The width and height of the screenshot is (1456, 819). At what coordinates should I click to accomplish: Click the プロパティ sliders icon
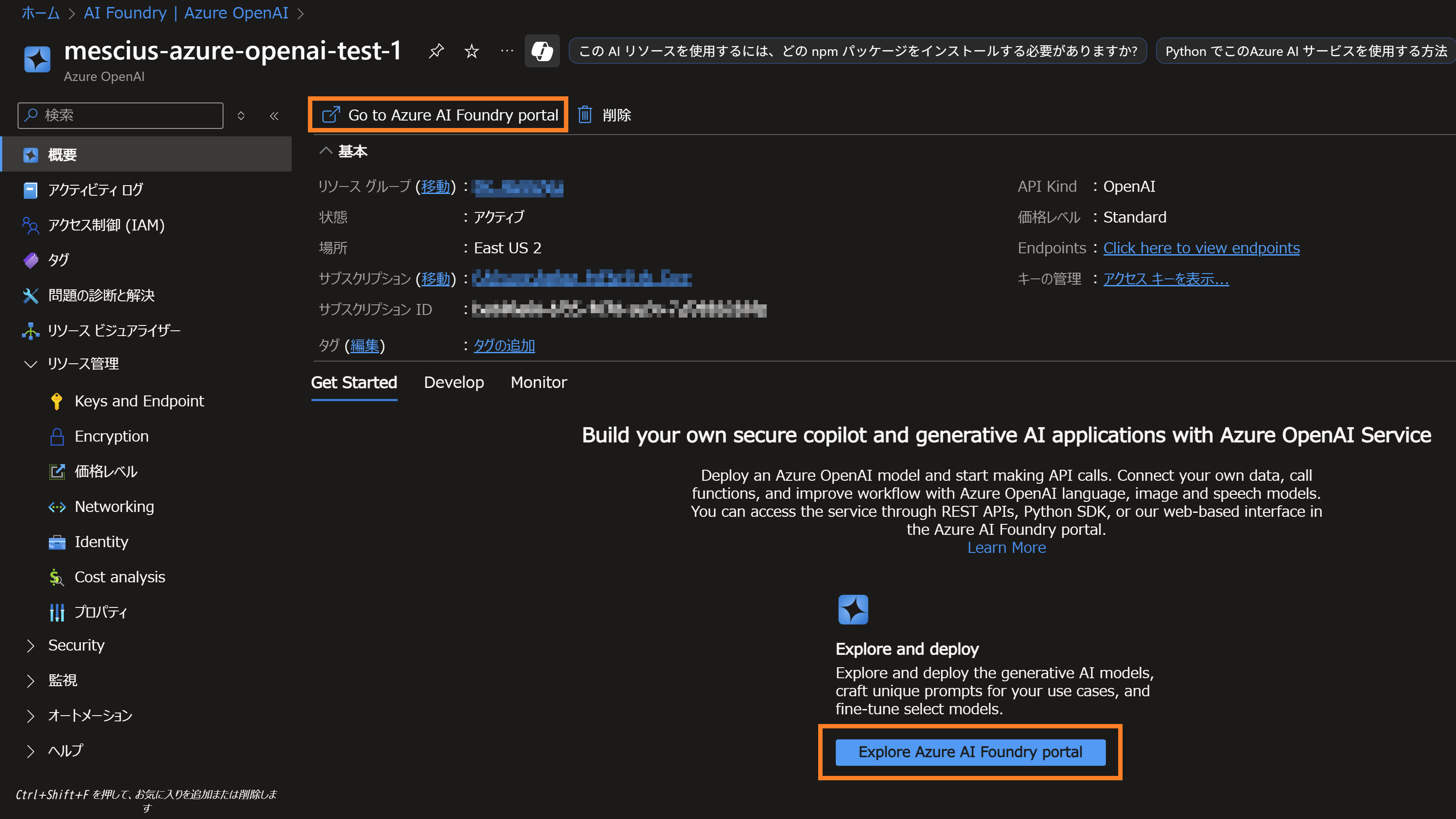[x=56, y=612]
